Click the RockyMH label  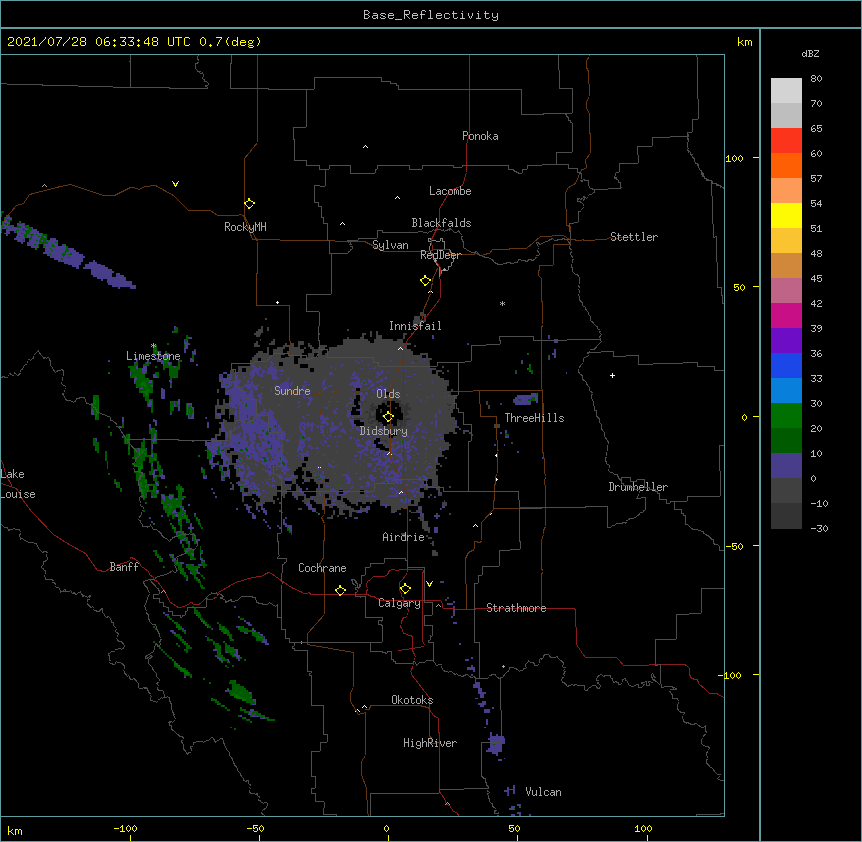point(245,227)
